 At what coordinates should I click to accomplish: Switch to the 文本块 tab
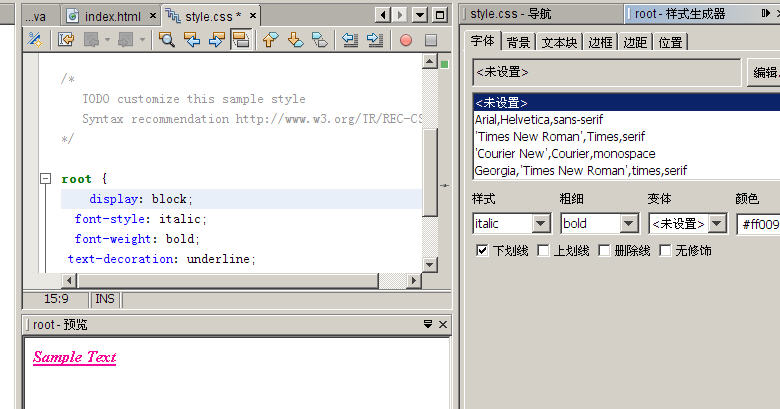click(x=559, y=42)
